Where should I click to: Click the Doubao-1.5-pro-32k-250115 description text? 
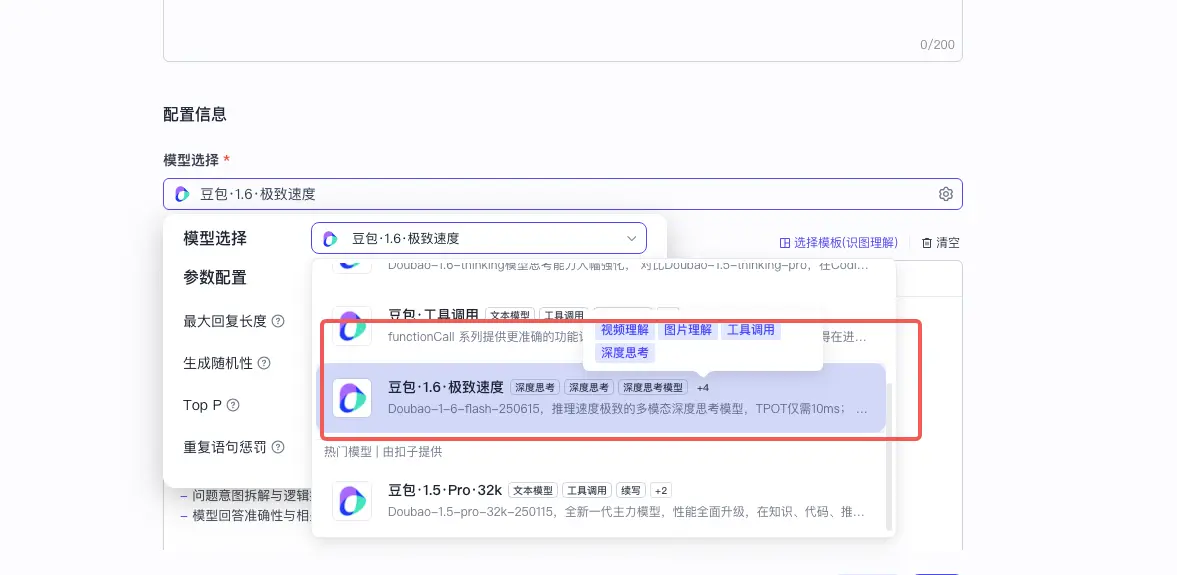[x=628, y=512]
